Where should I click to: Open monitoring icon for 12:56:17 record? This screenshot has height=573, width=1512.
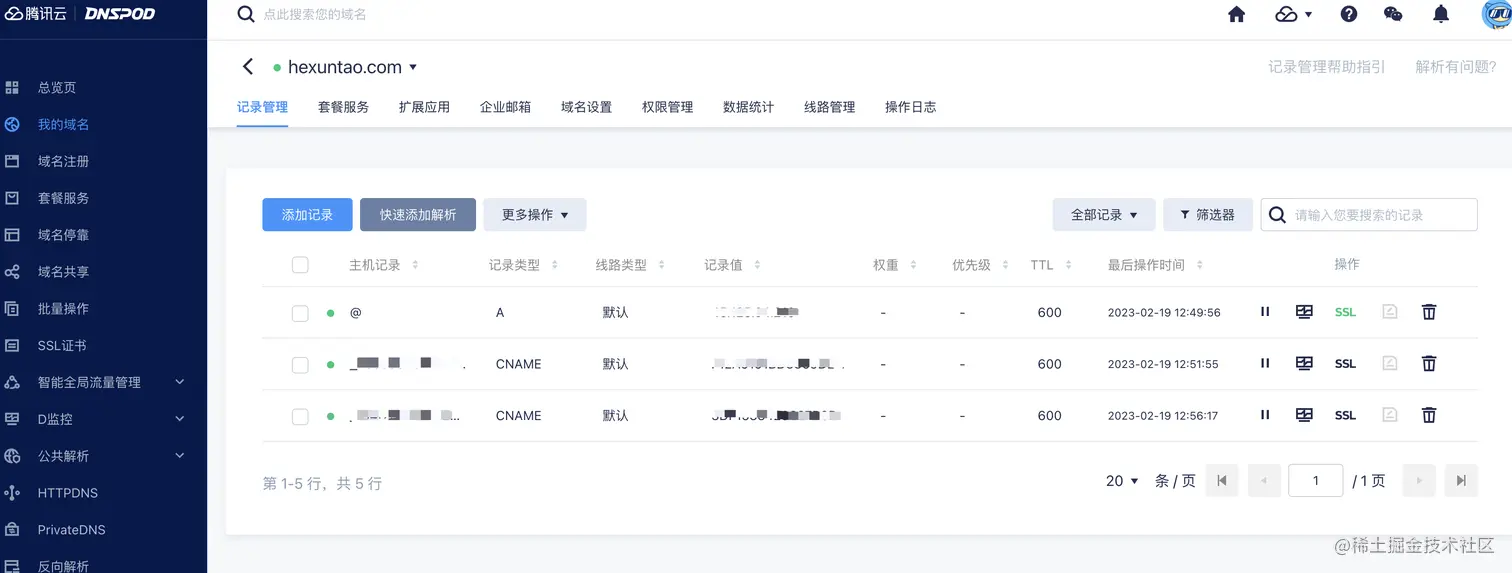tap(1304, 414)
